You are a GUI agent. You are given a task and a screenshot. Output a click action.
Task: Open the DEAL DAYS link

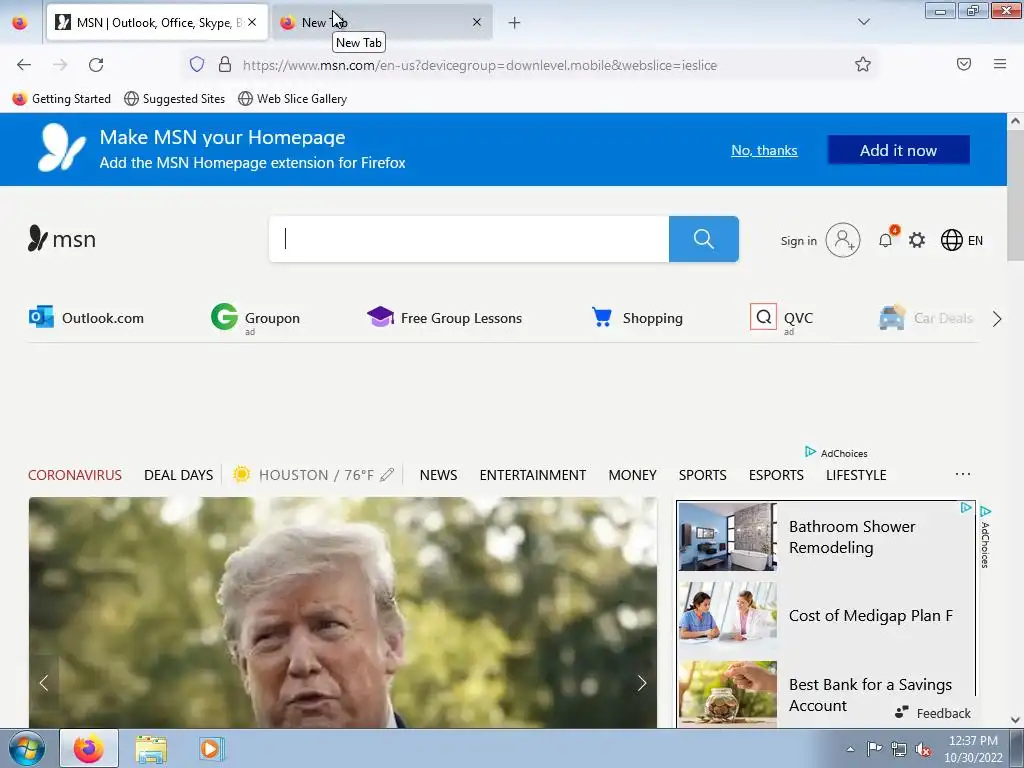[178, 475]
